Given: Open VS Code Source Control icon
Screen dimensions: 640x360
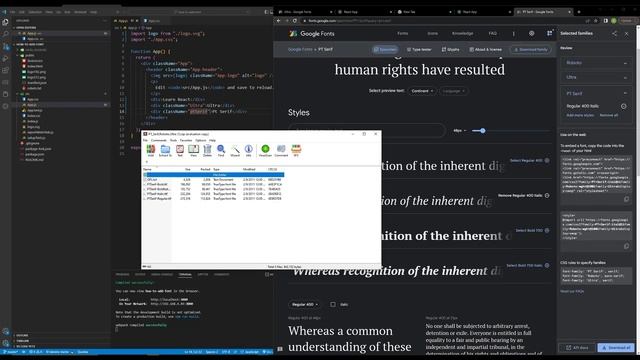Looking at the screenshot, I should pos(5,47).
